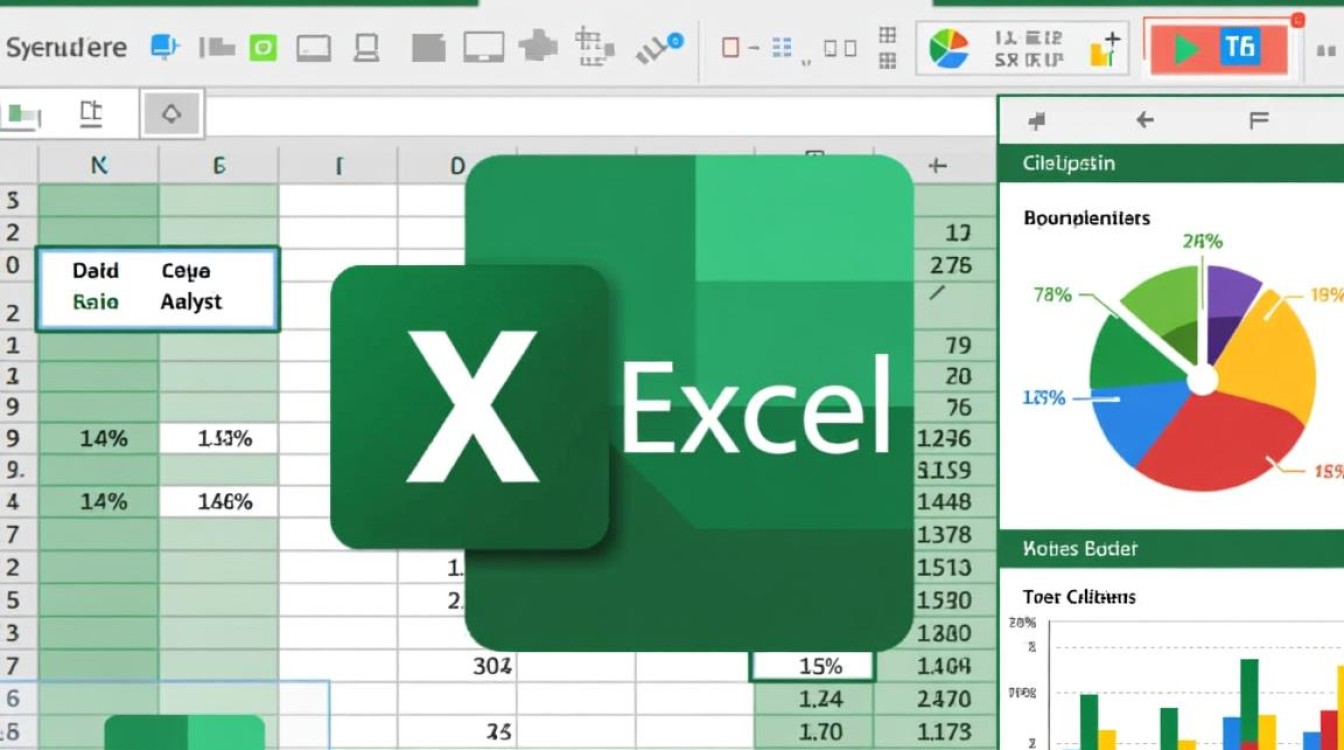The width and height of the screenshot is (1344, 750).
Task: Click the two small squares icon
Action: 840,48
